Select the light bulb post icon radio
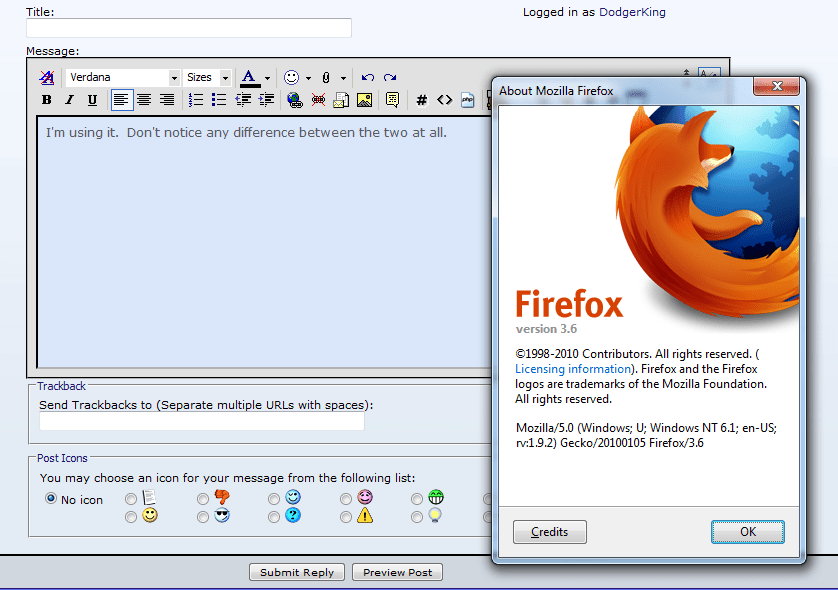 [417, 517]
